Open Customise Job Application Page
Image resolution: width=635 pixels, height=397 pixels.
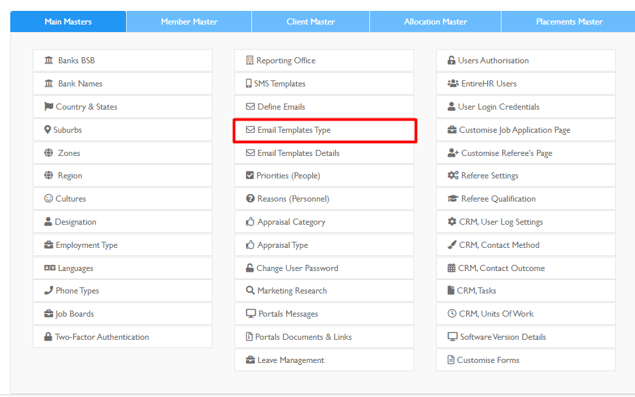(526, 130)
